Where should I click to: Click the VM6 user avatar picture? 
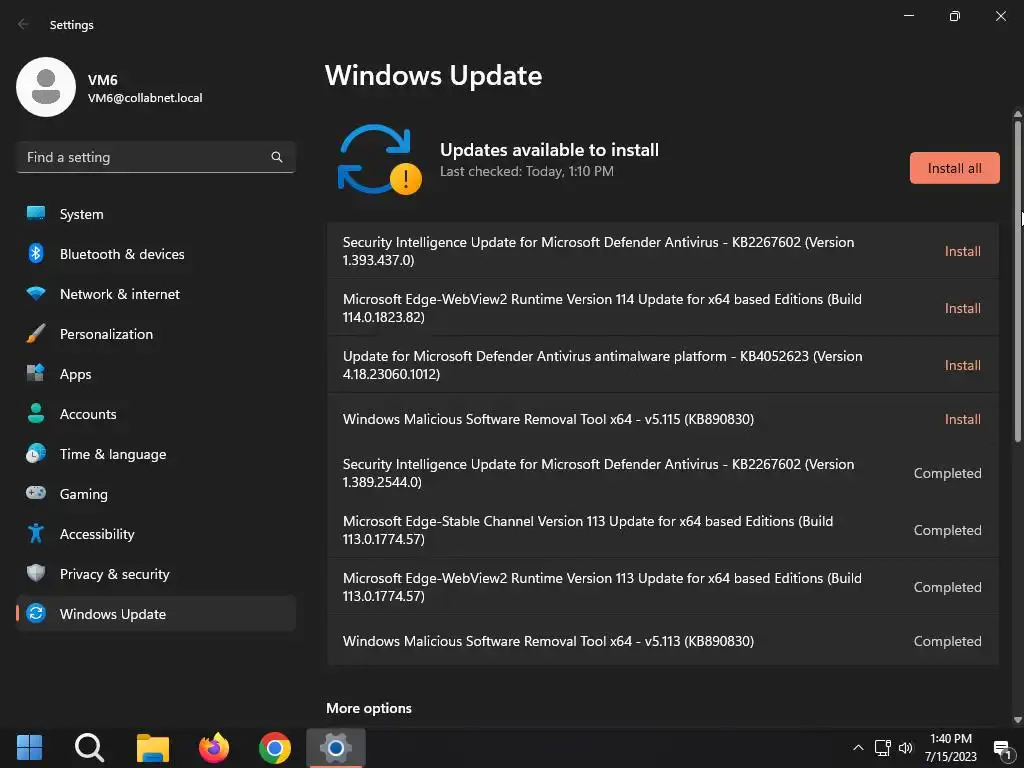pyautogui.click(x=46, y=87)
